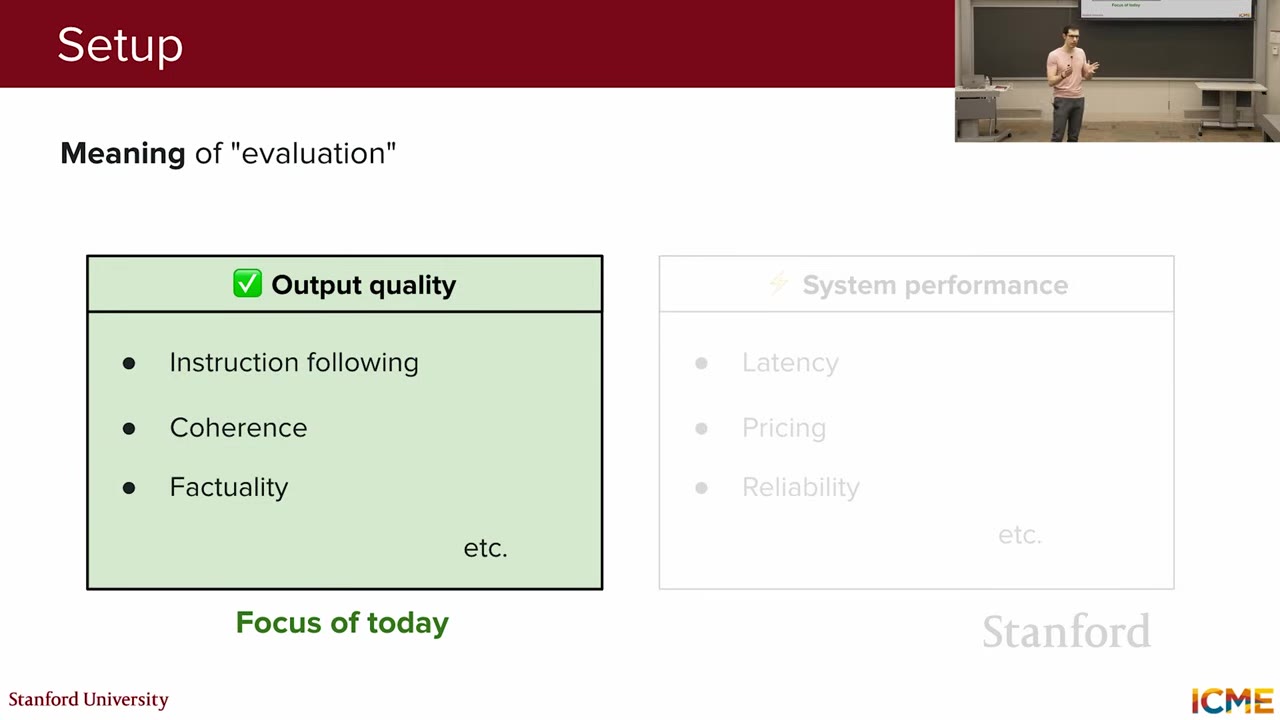
Task: Click the bullet point before Coherence
Action: [x=129, y=428]
